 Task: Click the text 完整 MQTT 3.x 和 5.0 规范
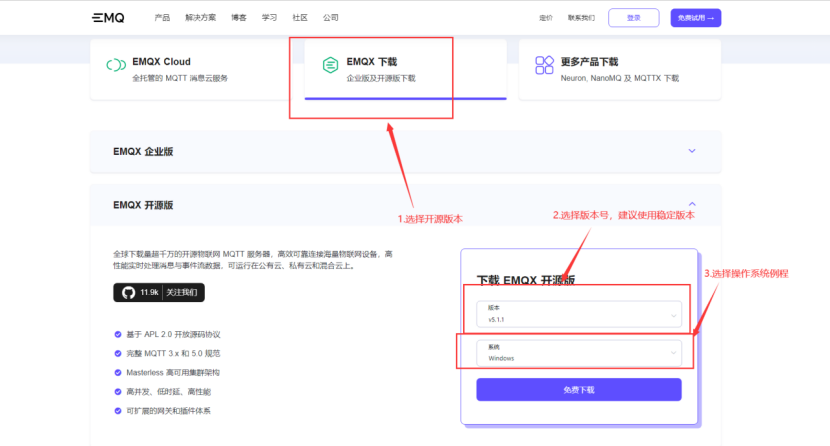(x=173, y=353)
